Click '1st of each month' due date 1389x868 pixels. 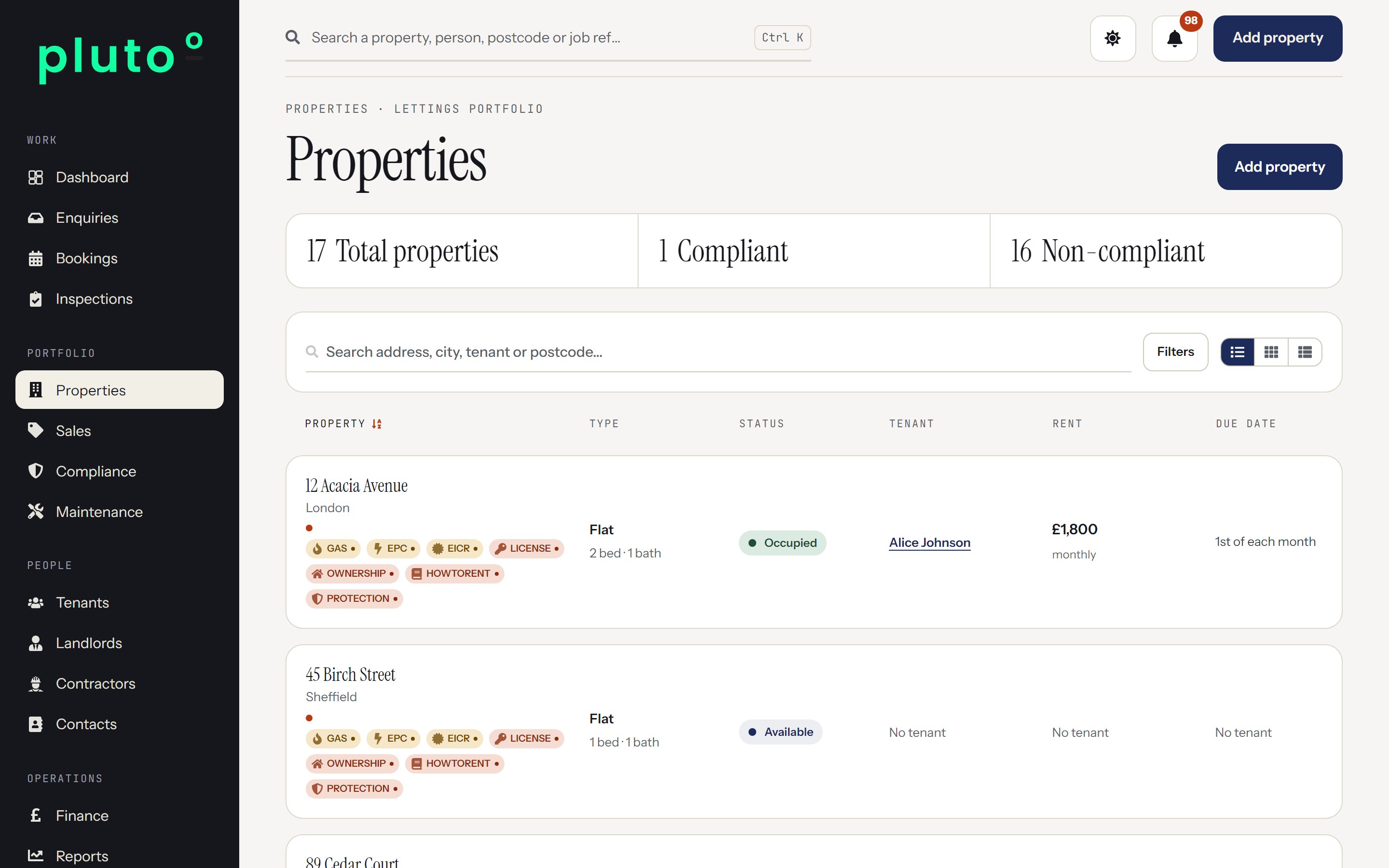click(x=1265, y=542)
